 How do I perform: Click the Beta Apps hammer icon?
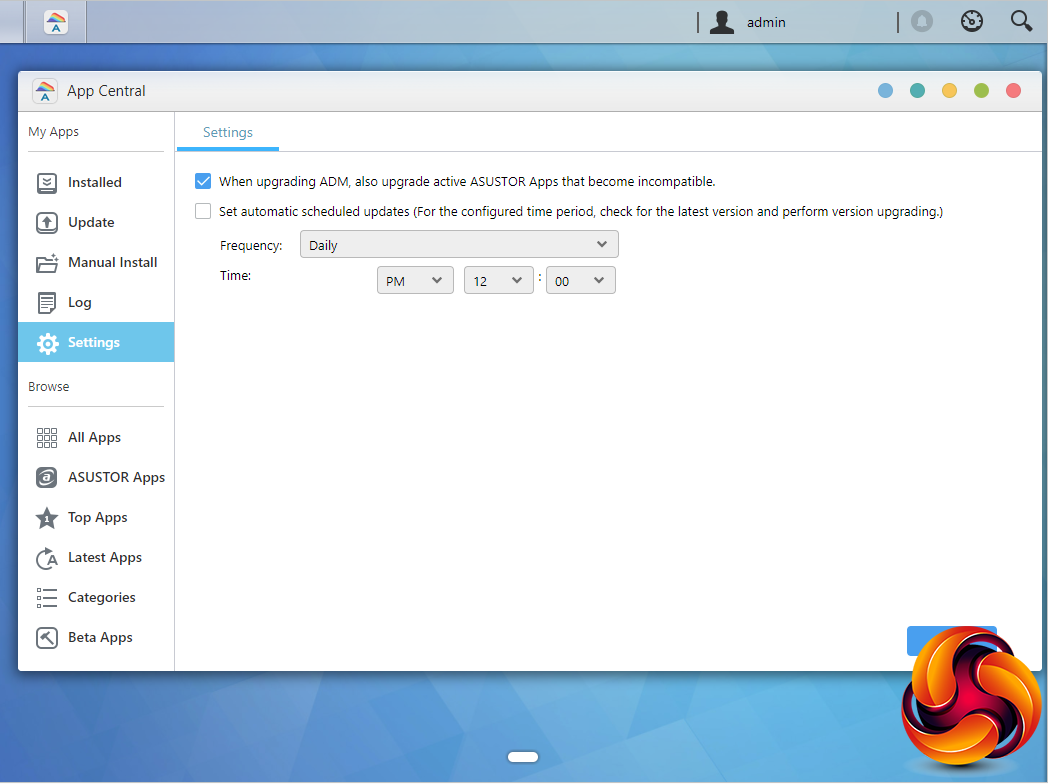[x=47, y=638]
